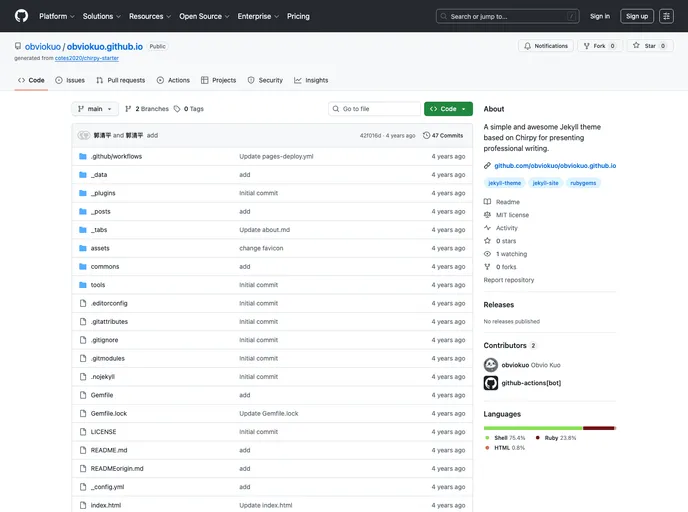Click the .github/workflows folder icon
This screenshot has width=688, height=512.
tap(83, 157)
